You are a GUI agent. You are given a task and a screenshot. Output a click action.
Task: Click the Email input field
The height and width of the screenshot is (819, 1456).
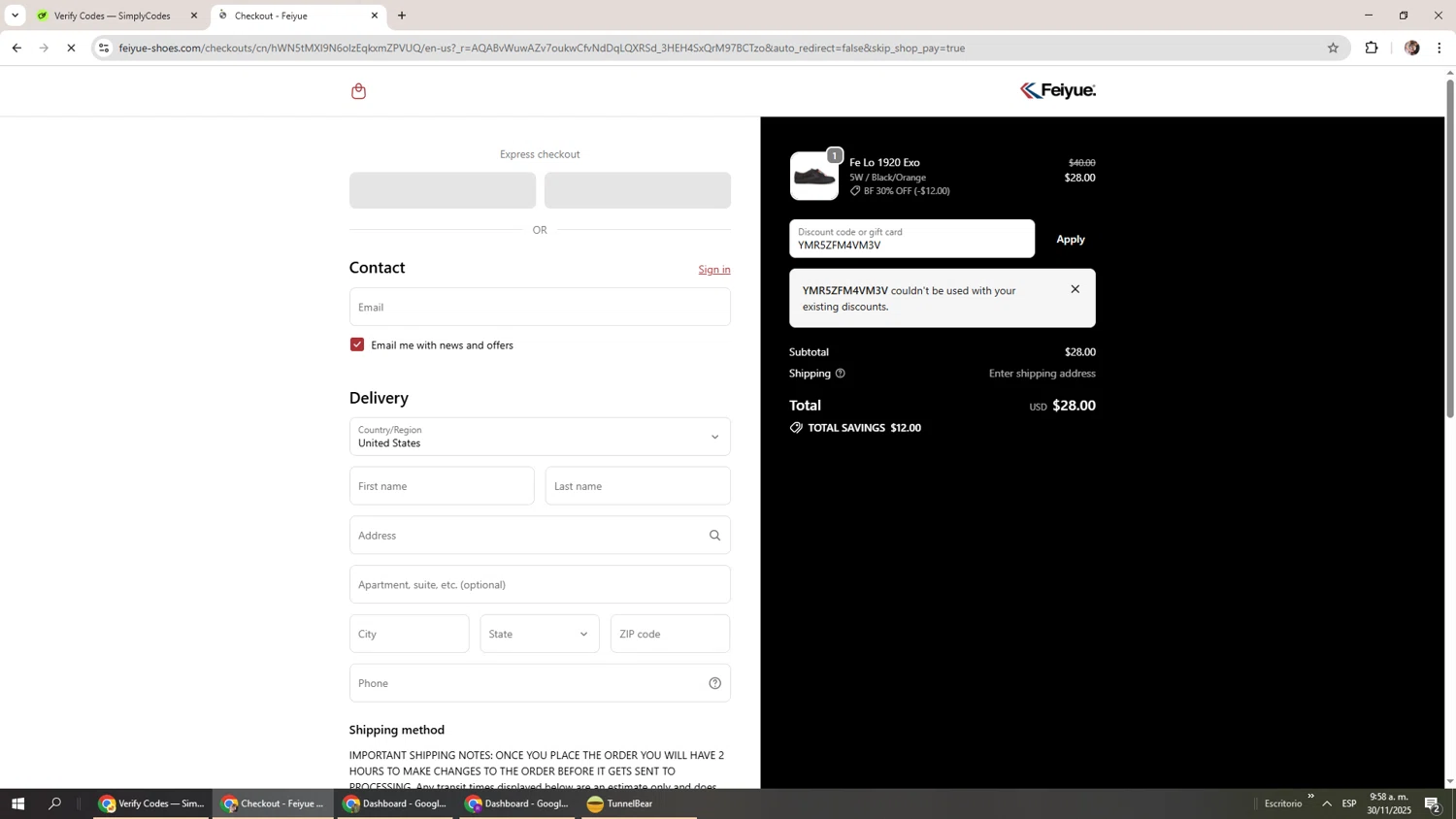point(540,307)
